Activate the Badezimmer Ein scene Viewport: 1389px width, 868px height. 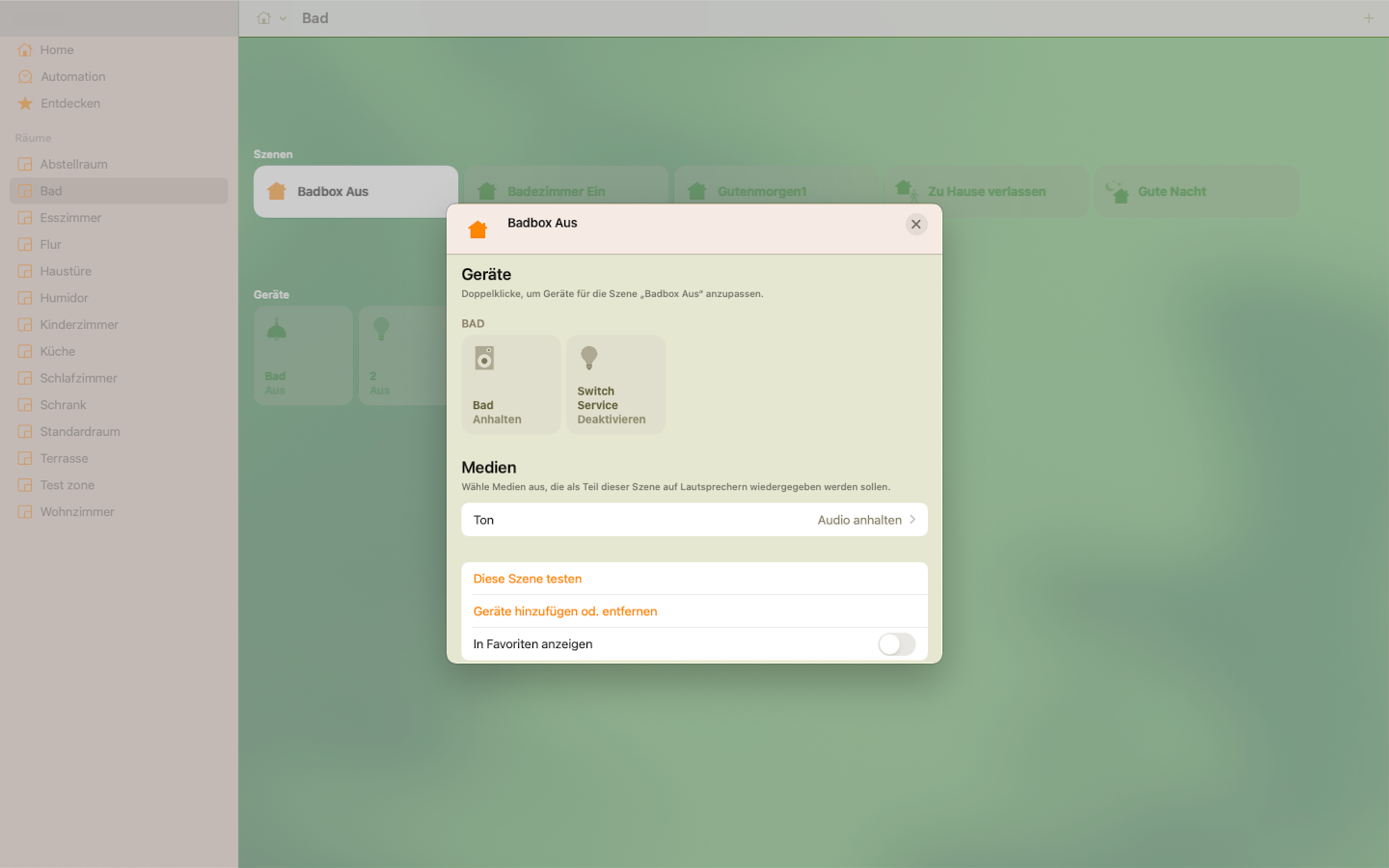tap(565, 192)
